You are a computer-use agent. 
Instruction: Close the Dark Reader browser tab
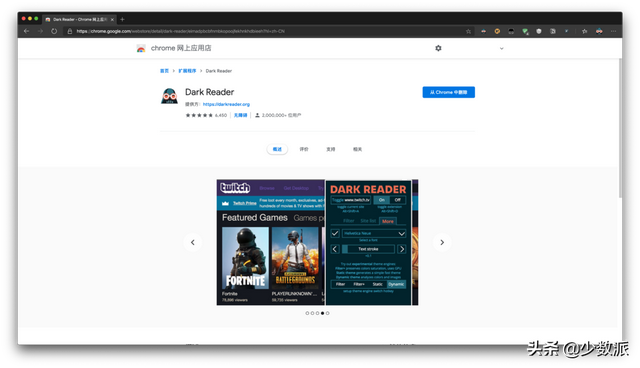pos(112,19)
